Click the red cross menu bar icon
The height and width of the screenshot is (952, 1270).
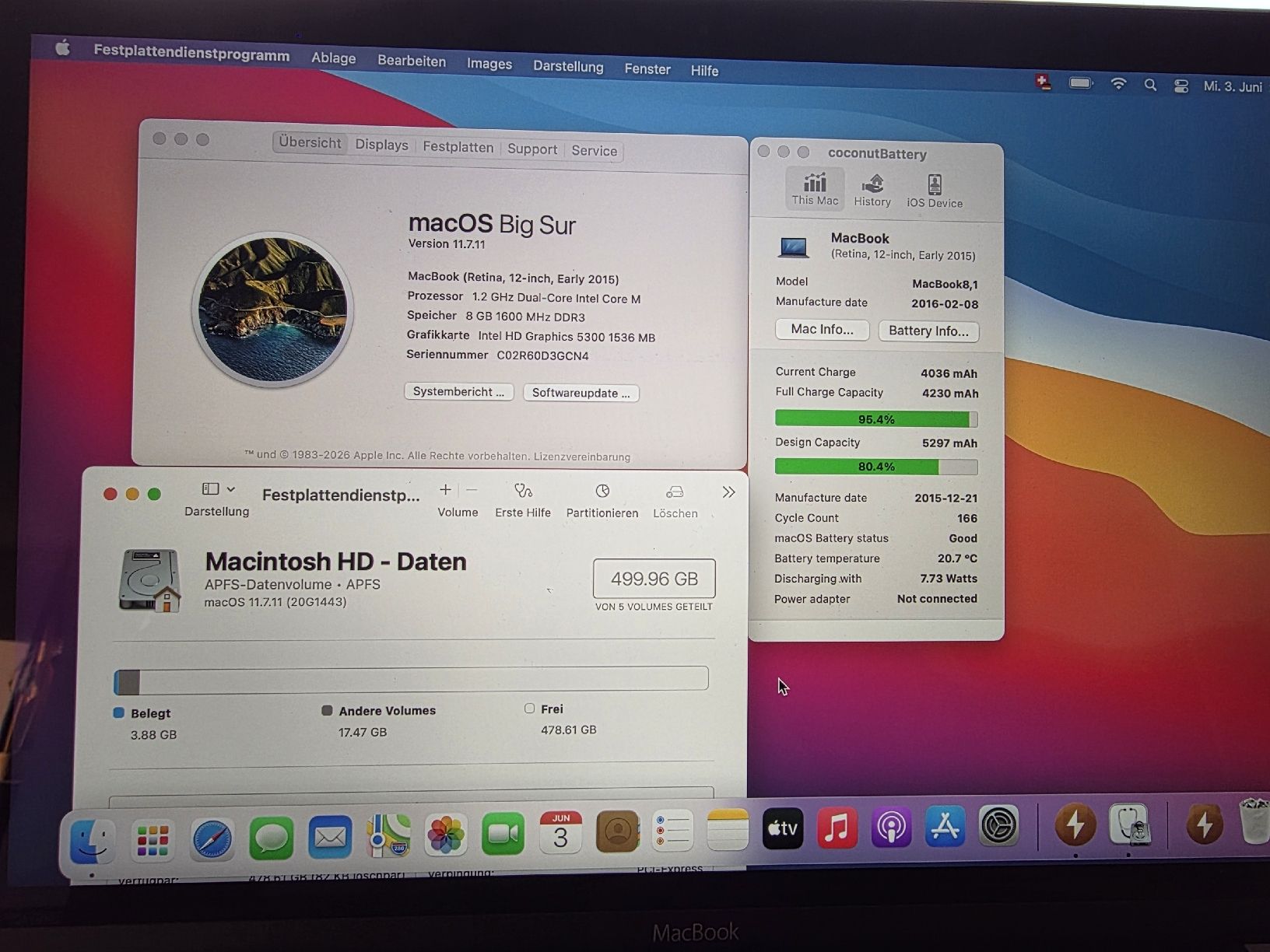[x=1044, y=82]
